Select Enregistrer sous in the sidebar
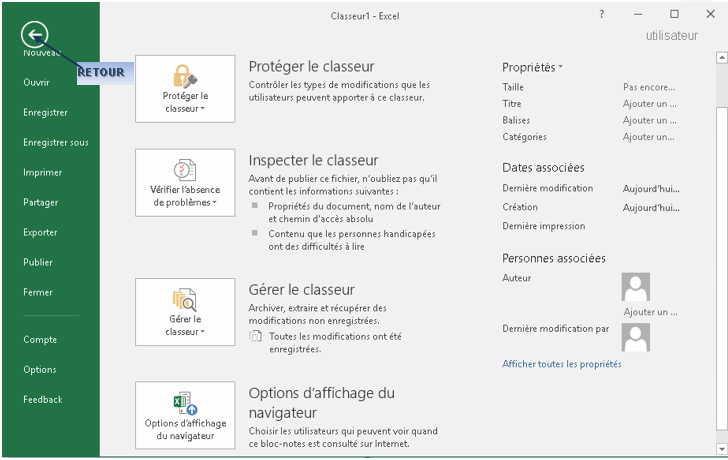 [x=56, y=143]
